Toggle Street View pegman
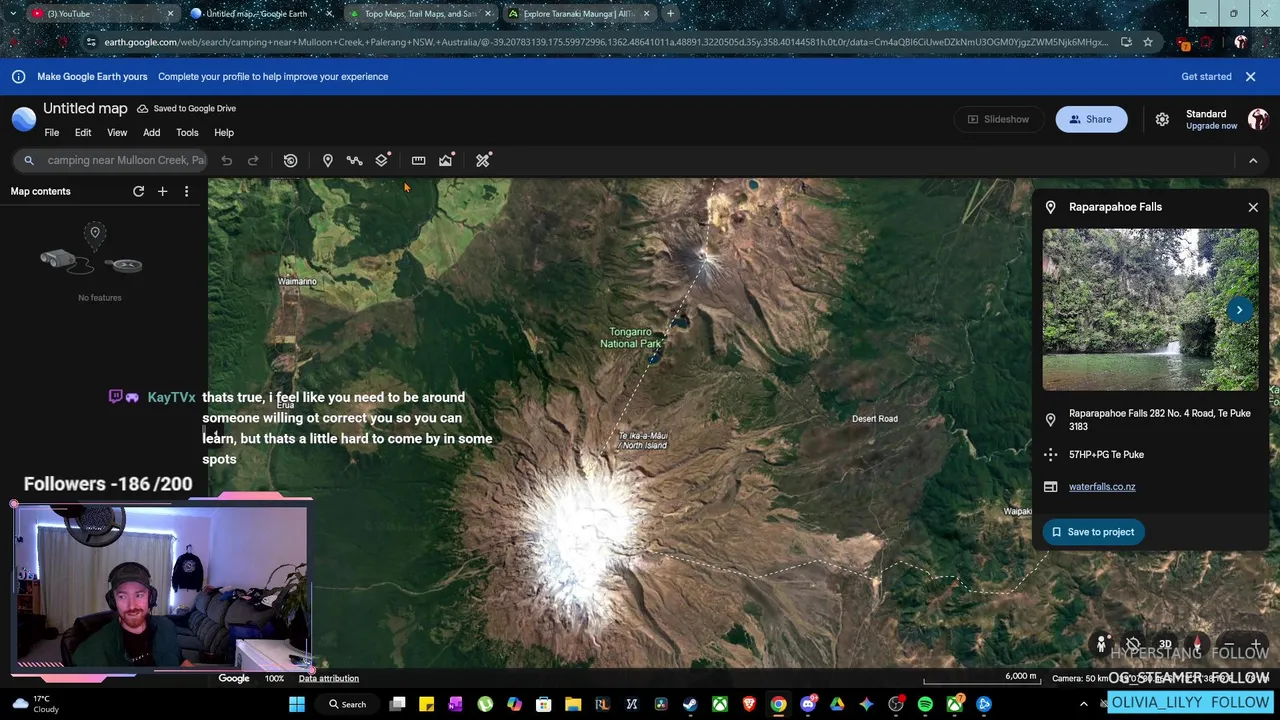The image size is (1280, 720). [x=1101, y=645]
